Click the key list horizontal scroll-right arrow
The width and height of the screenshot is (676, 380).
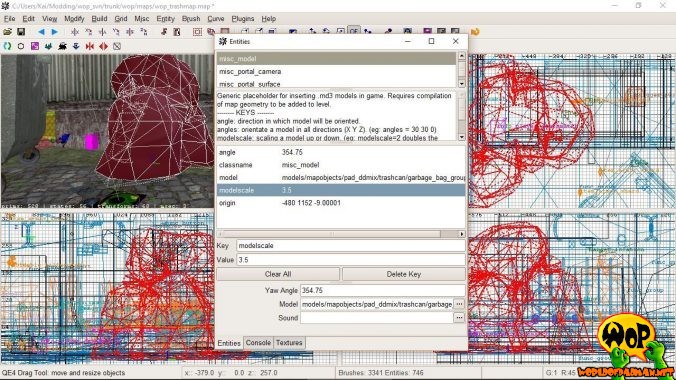pos(462,234)
